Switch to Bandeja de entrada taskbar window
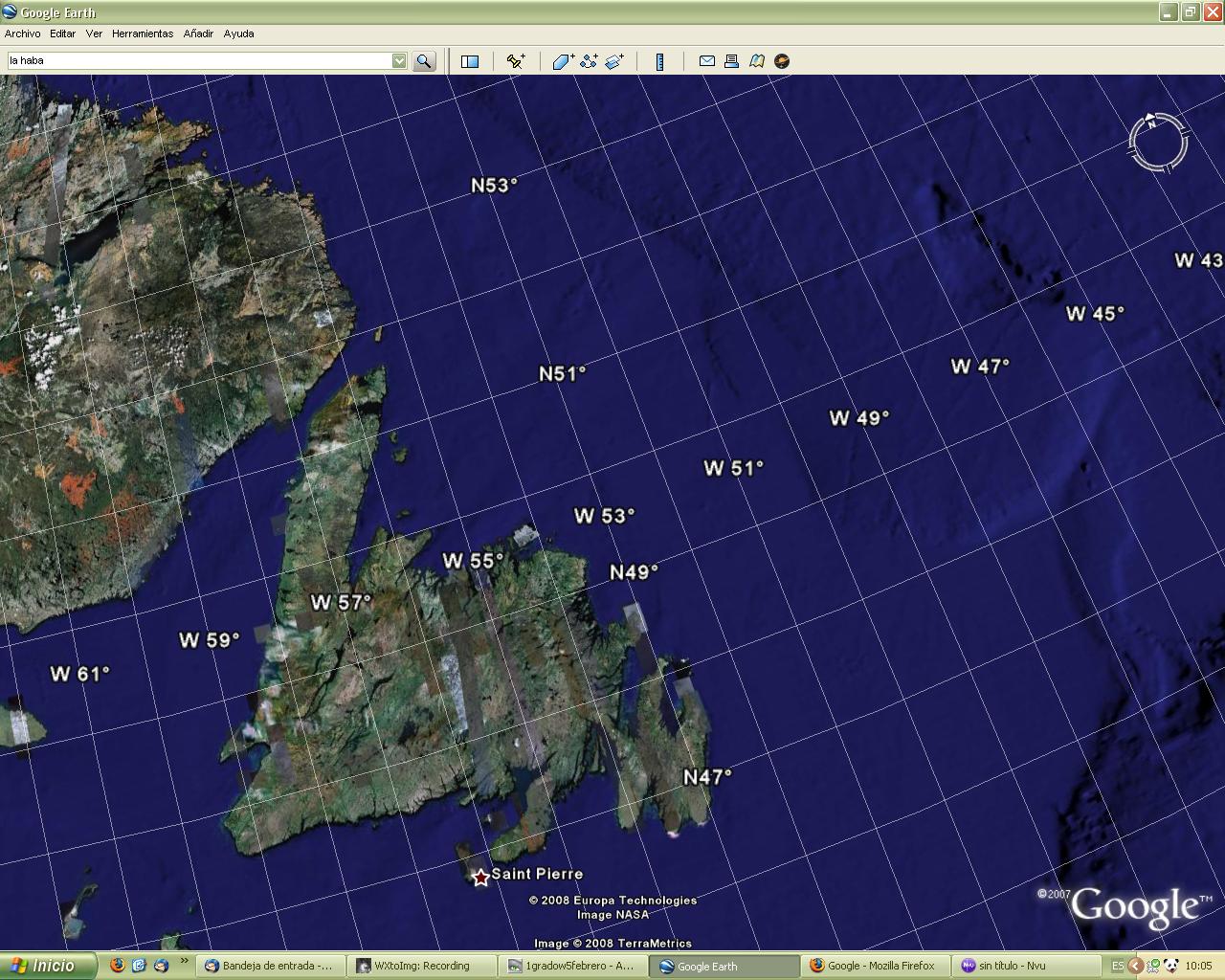Viewport: 1225px width, 980px height. [x=269, y=966]
